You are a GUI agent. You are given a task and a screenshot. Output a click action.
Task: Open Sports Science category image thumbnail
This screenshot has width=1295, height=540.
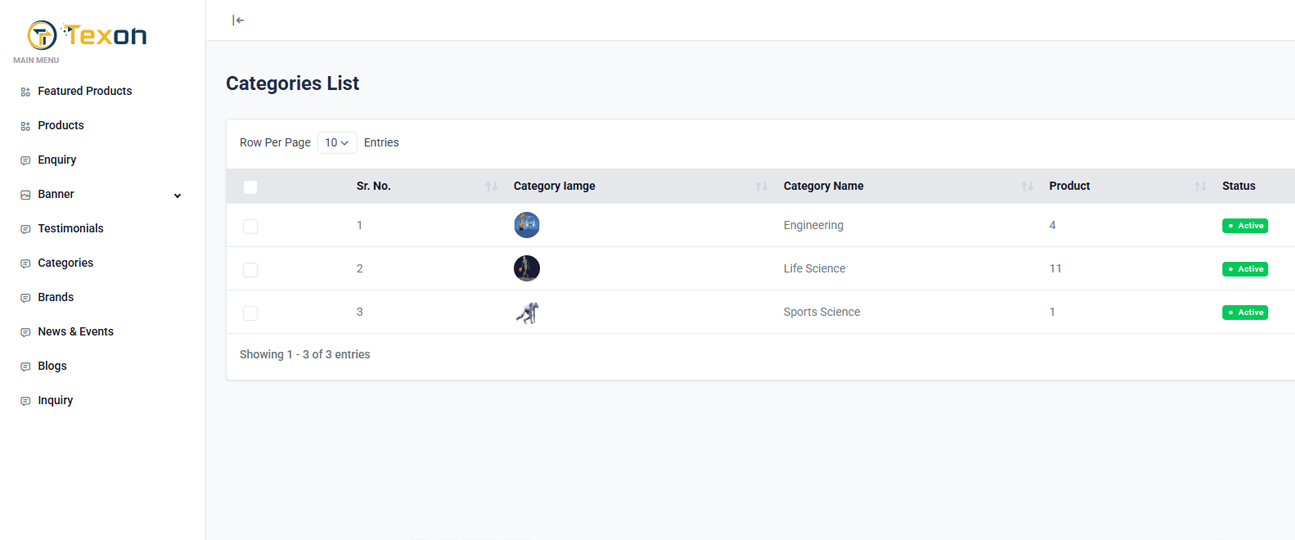pos(527,312)
